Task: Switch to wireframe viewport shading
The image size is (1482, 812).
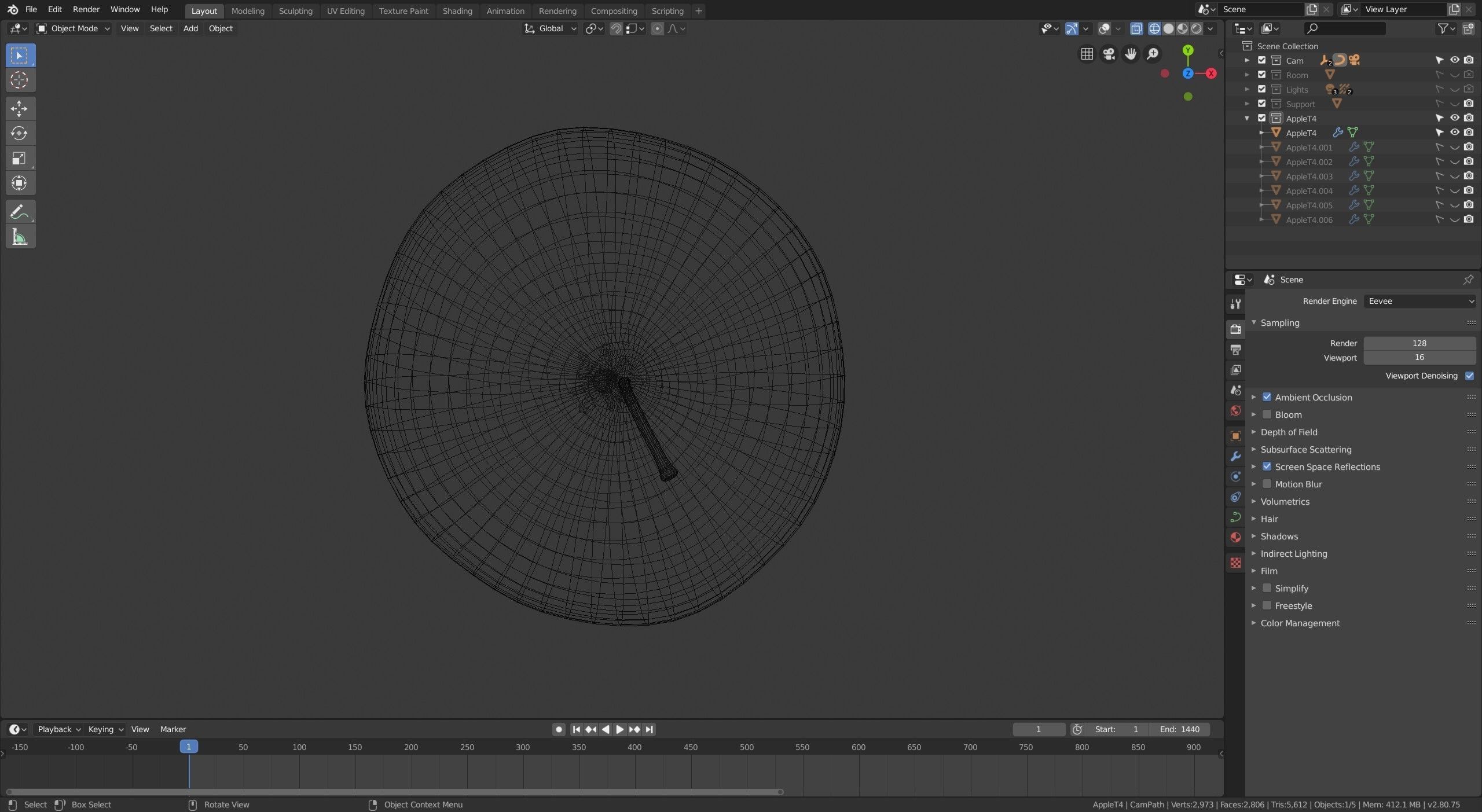Action: [1154, 28]
